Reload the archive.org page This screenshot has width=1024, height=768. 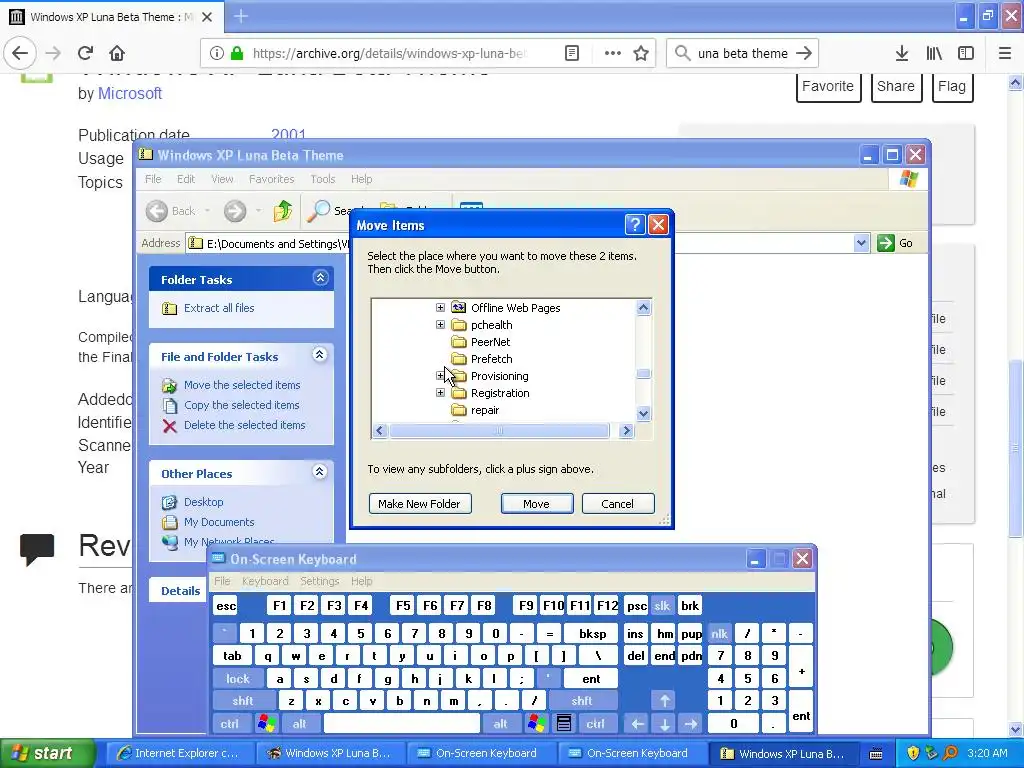85,53
